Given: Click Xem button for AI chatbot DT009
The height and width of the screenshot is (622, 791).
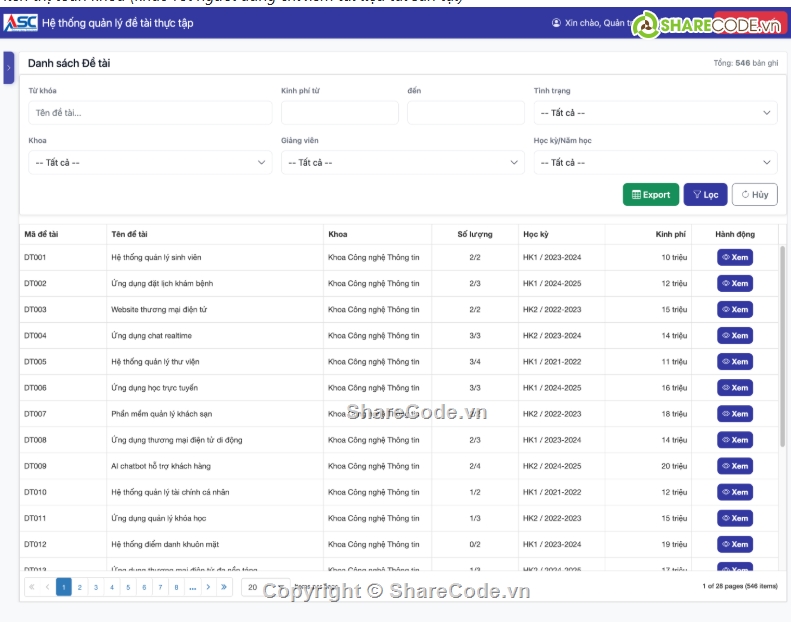Looking at the screenshot, I should (x=735, y=466).
